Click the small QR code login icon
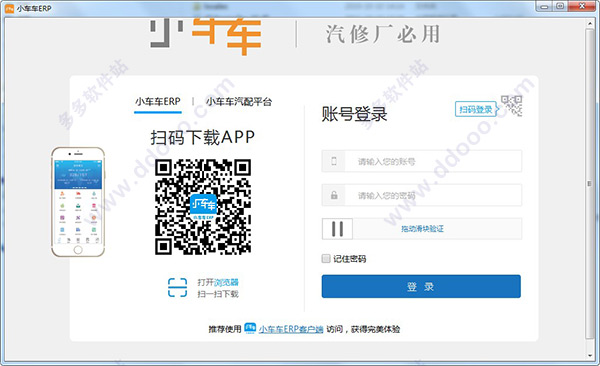This screenshot has height=366, width=600. click(512, 106)
